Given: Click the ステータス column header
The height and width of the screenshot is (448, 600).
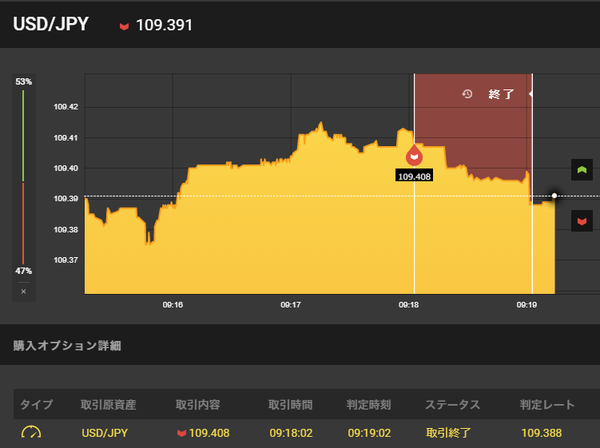Looking at the screenshot, I should point(453,404).
